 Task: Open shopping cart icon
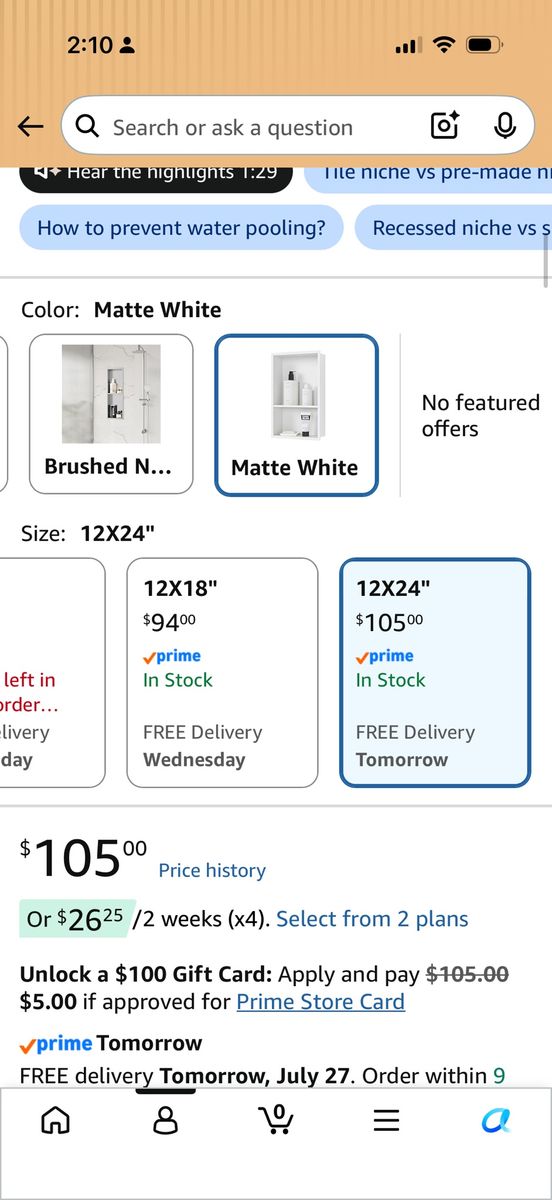[x=276, y=1119]
